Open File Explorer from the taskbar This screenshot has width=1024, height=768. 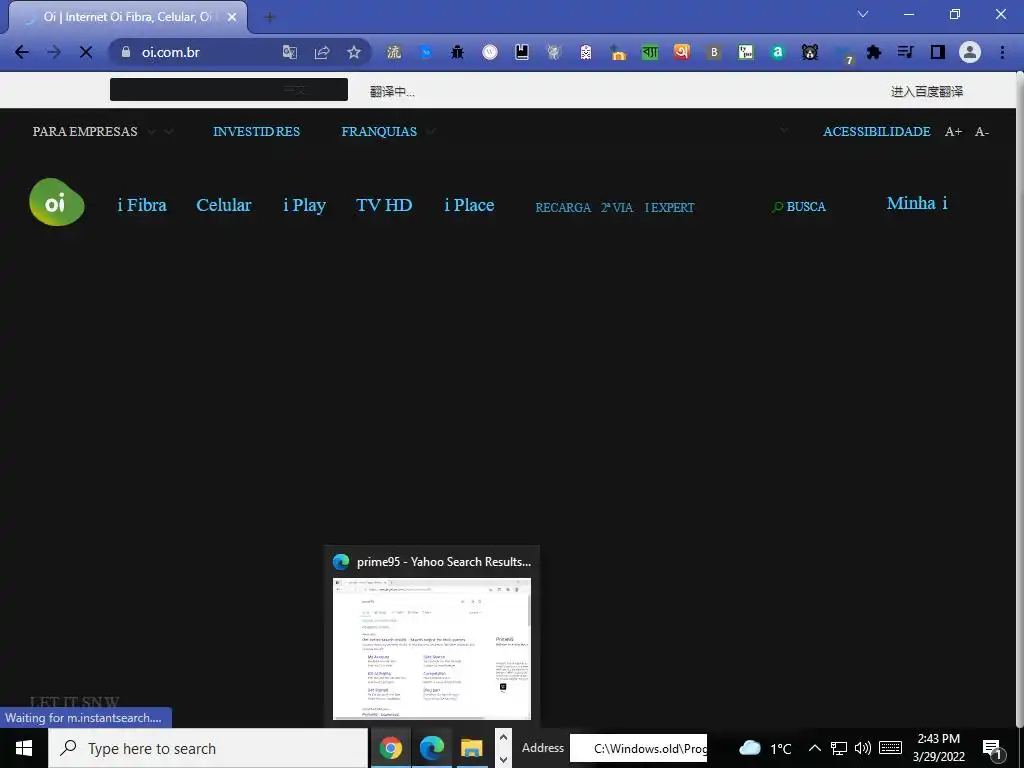471,748
